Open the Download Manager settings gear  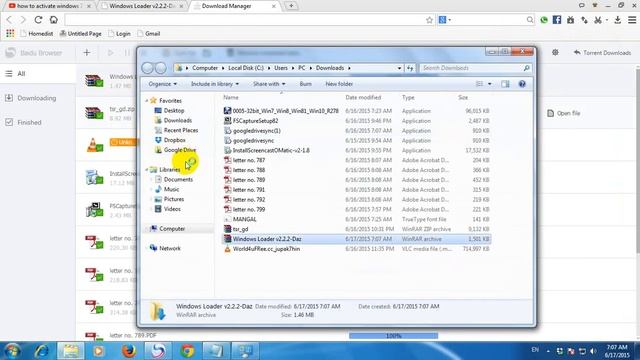[555, 52]
